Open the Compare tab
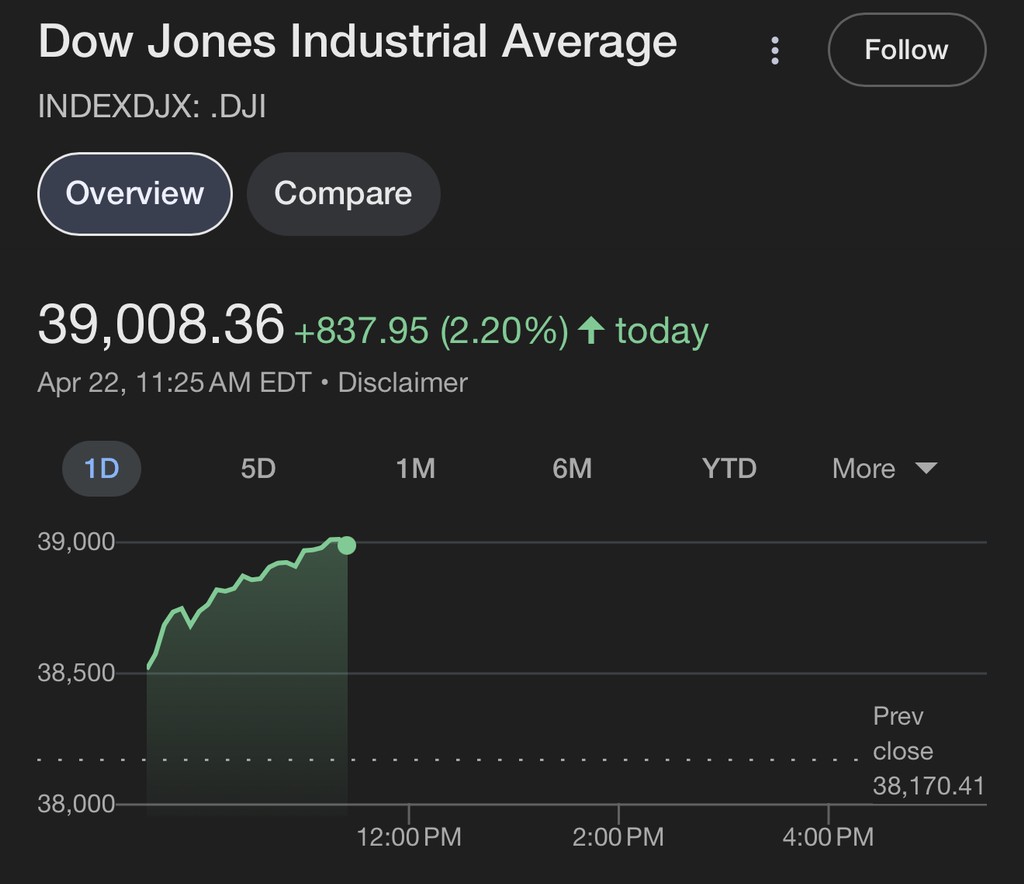Screen dimensions: 1024x884 pos(343,193)
